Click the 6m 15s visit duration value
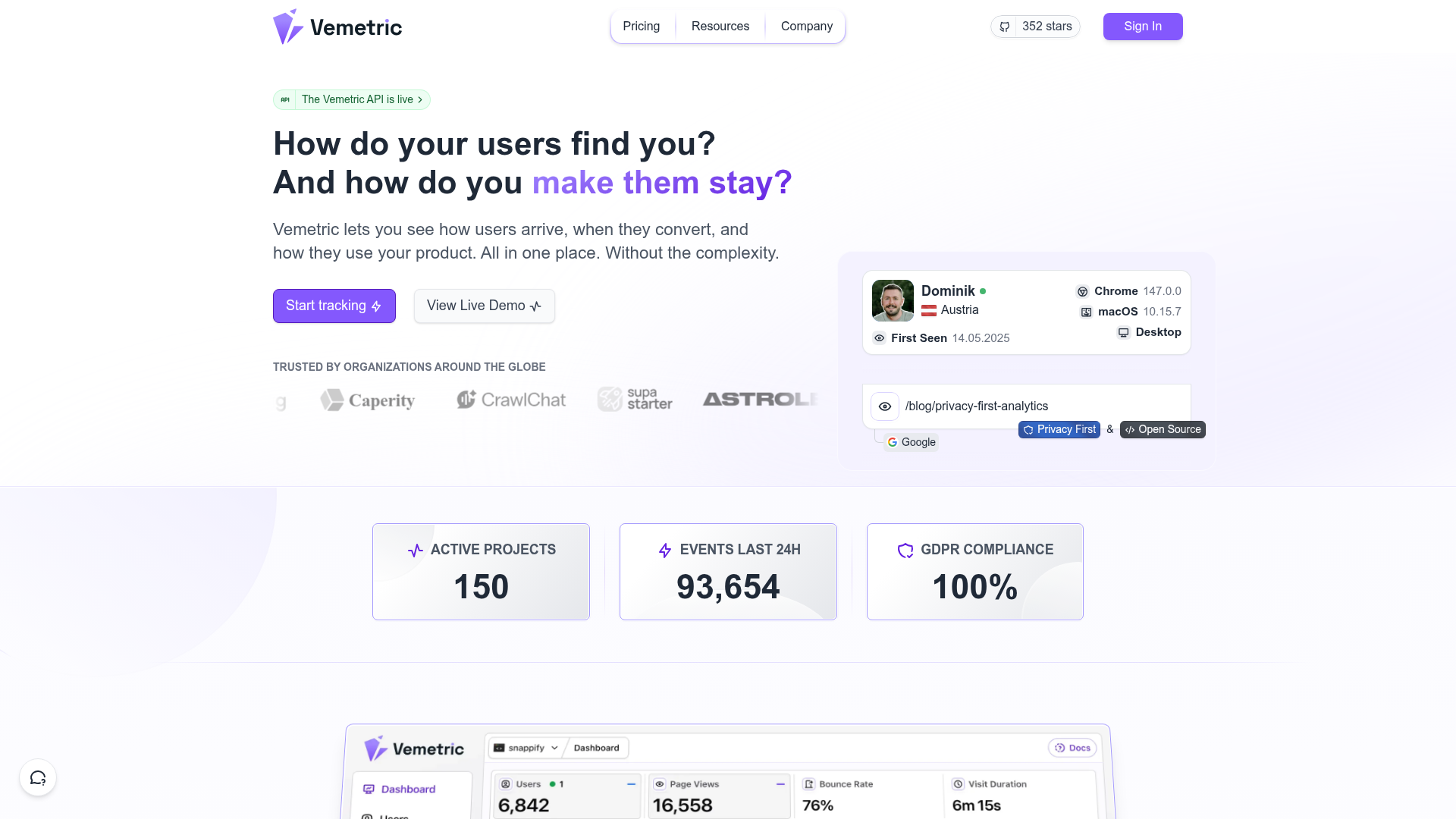 click(x=977, y=805)
